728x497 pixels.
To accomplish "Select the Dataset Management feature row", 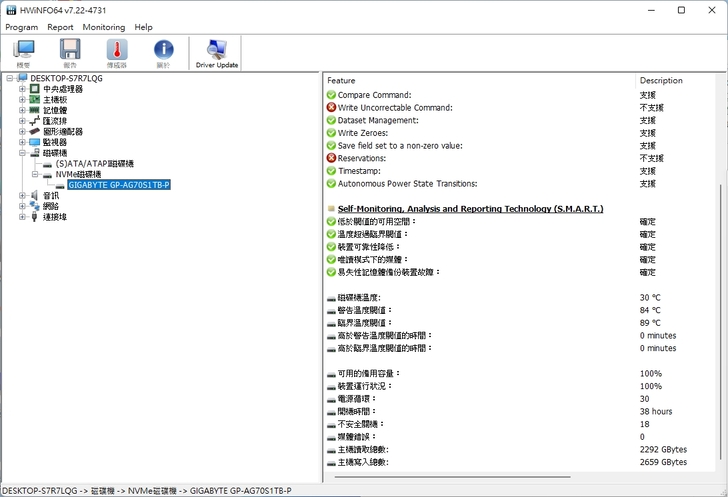I will [378, 120].
